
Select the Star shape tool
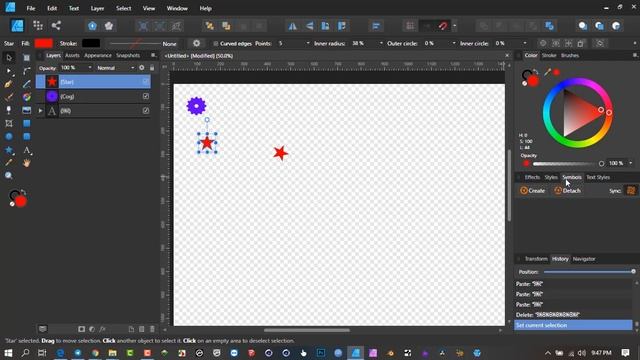point(9,150)
